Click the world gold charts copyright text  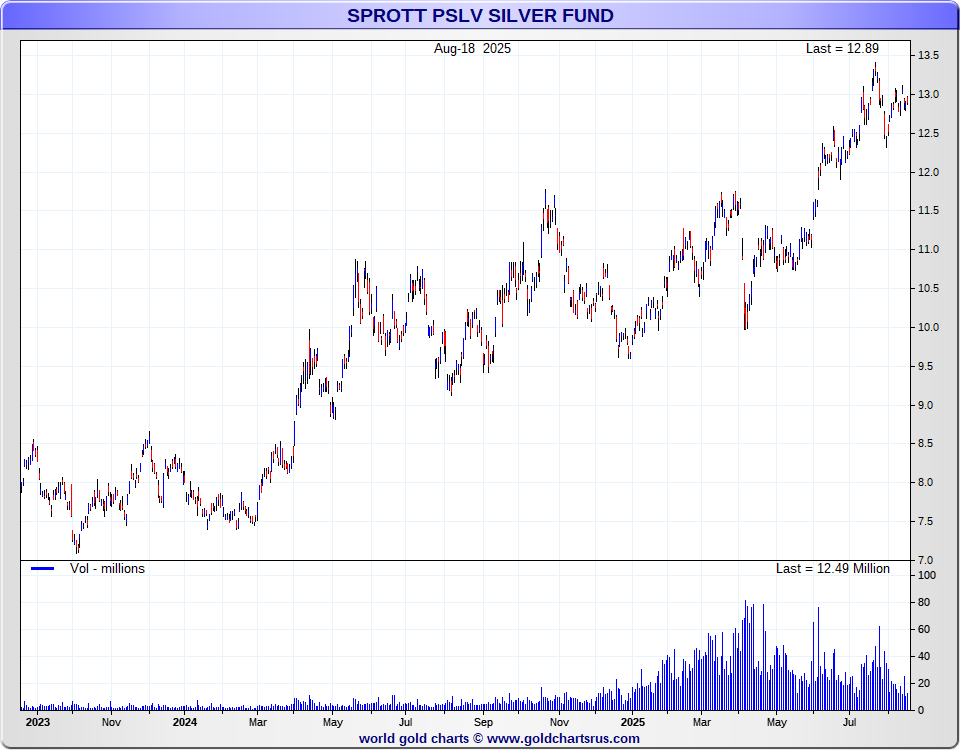tap(499, 739)
